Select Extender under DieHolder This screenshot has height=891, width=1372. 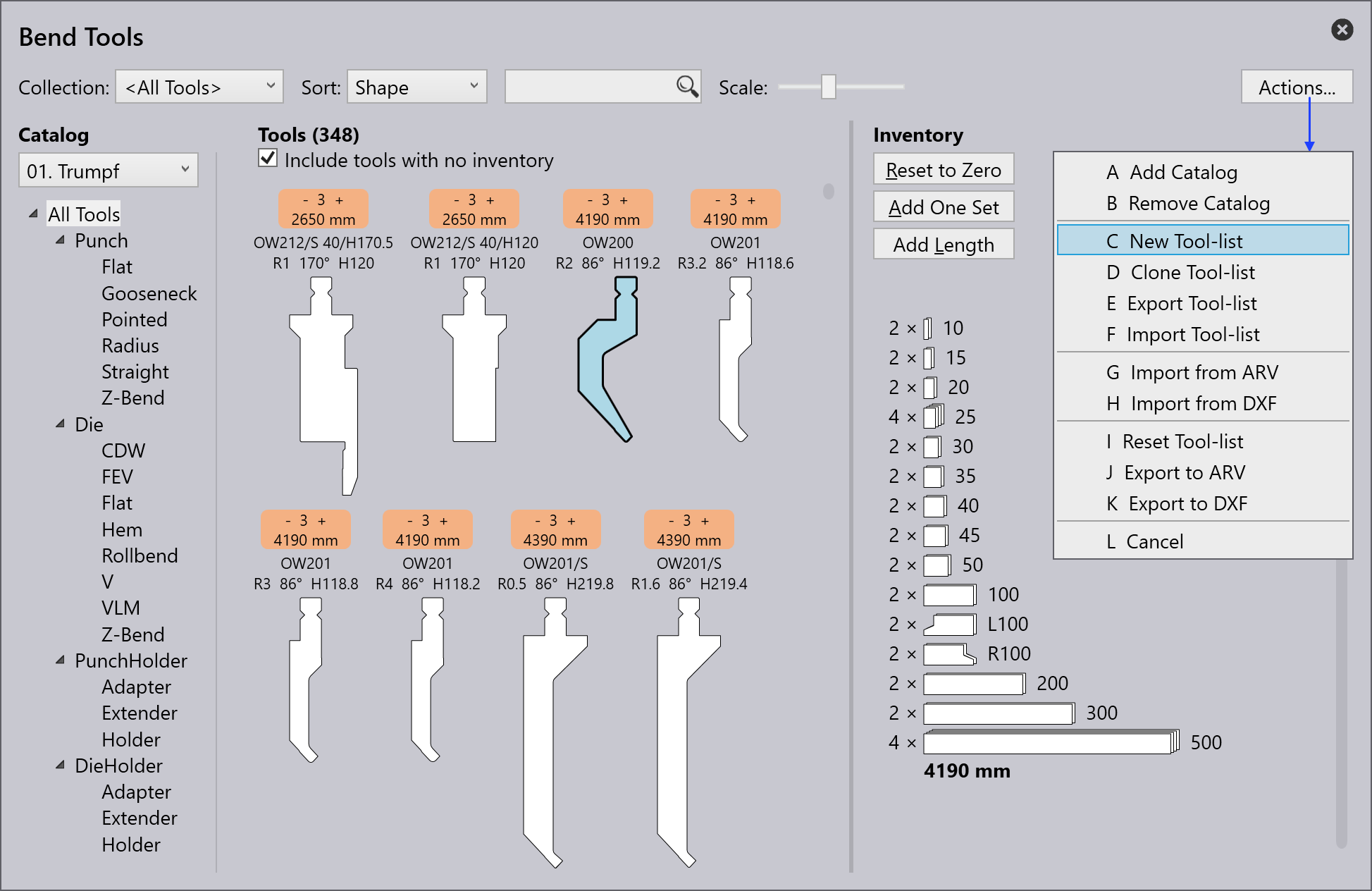tap(140, 818)
